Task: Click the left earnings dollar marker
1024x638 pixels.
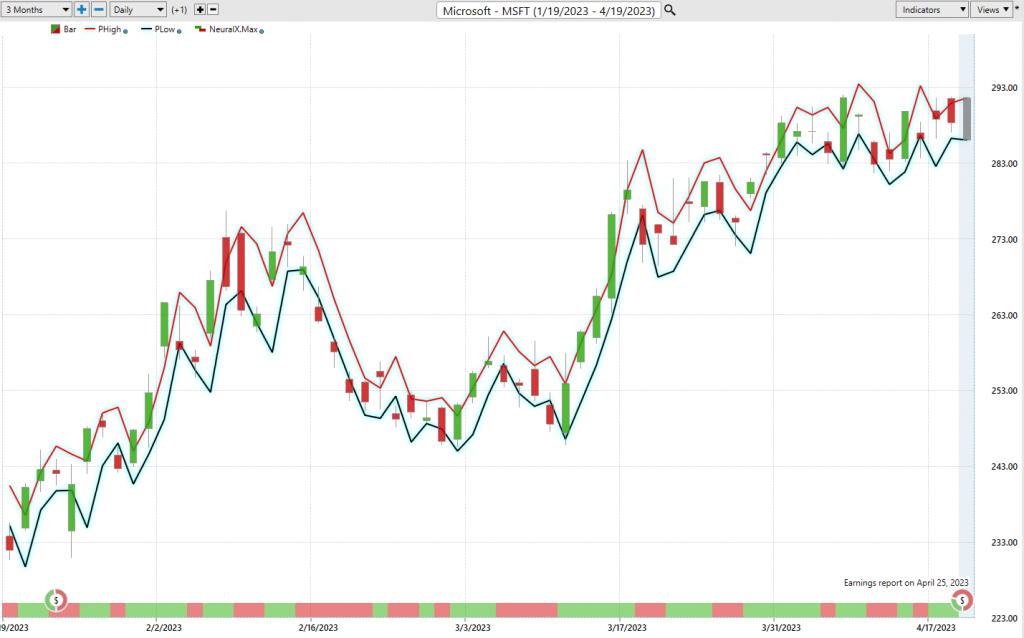Action: pos(56,600)
